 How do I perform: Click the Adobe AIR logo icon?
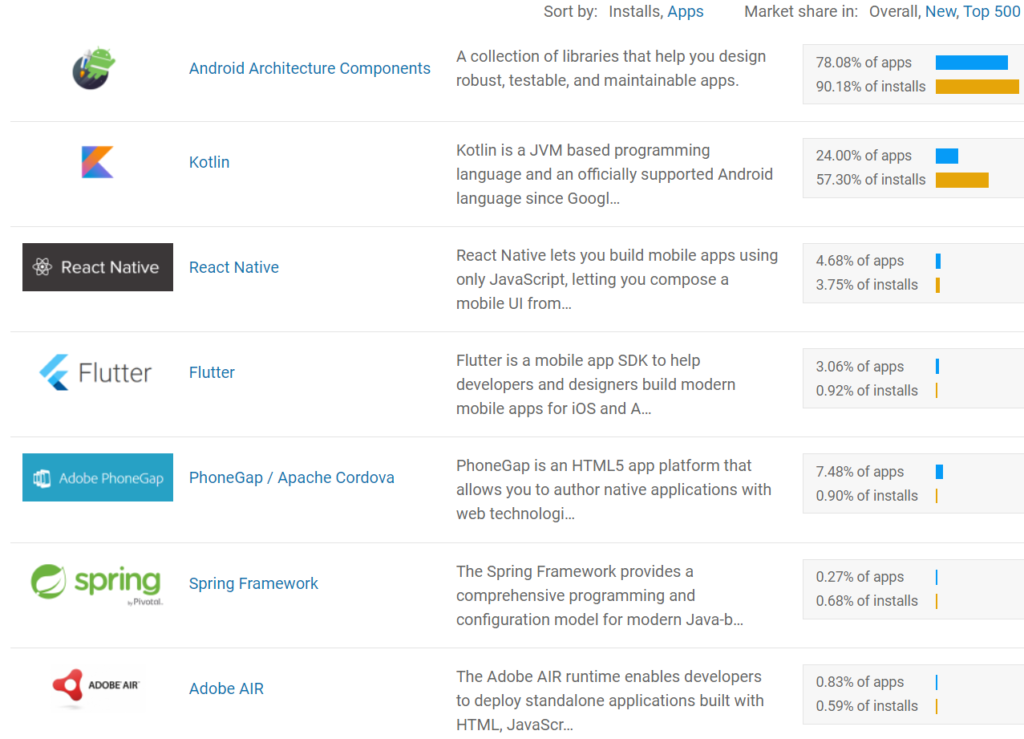(x=95, y=688)
